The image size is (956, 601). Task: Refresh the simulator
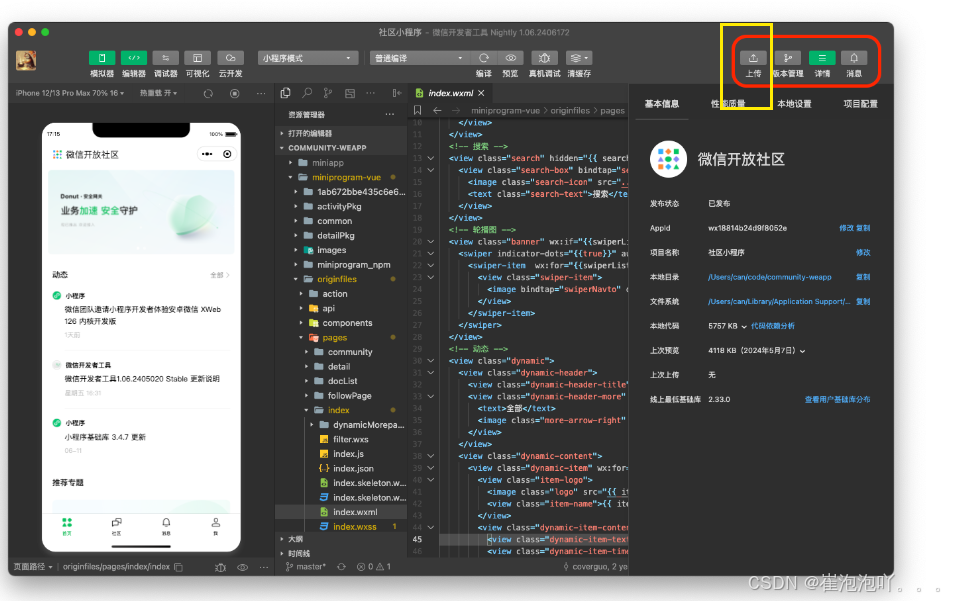[209, 93]
